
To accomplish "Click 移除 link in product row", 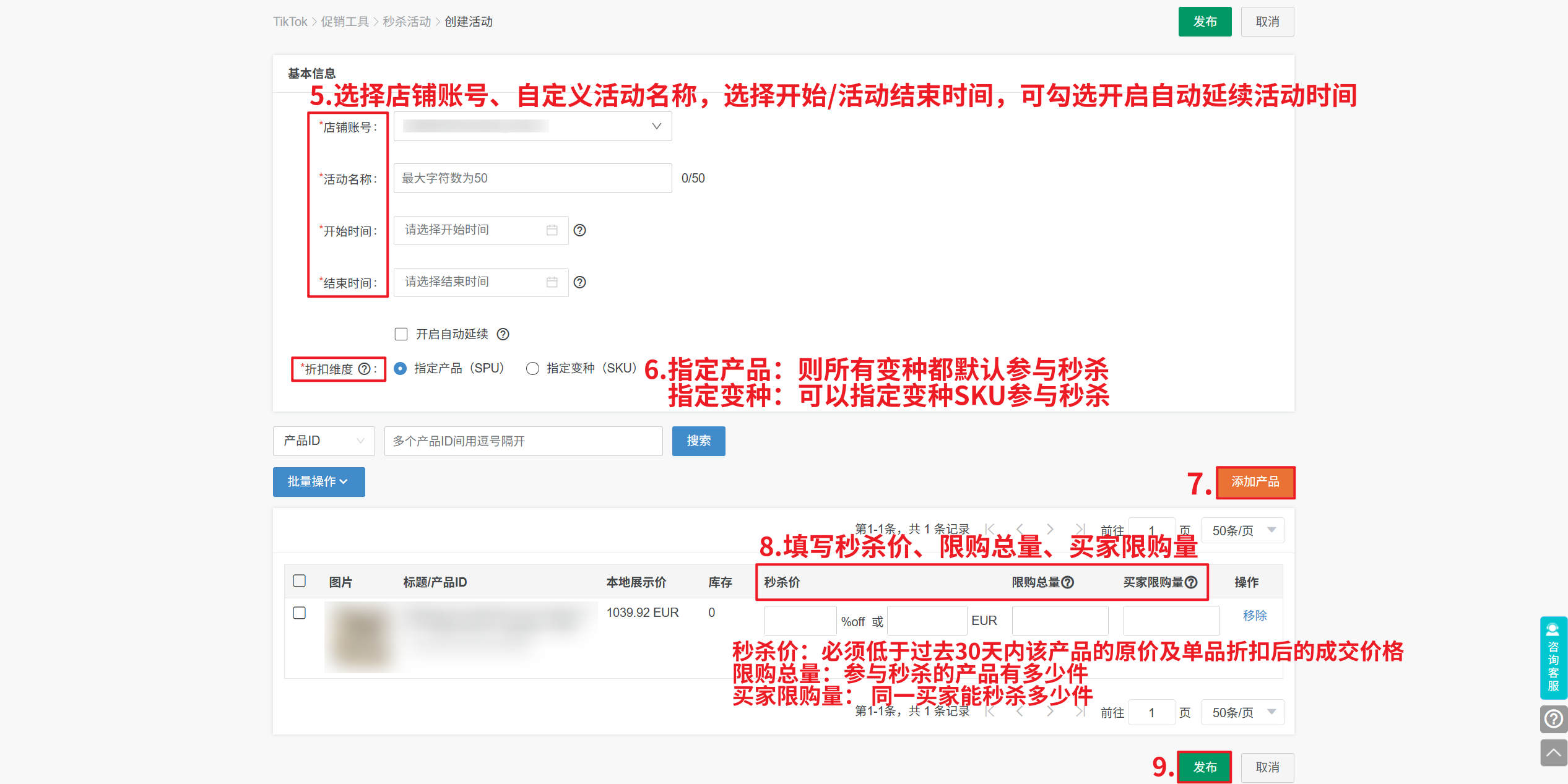I will click(1255, 615).
